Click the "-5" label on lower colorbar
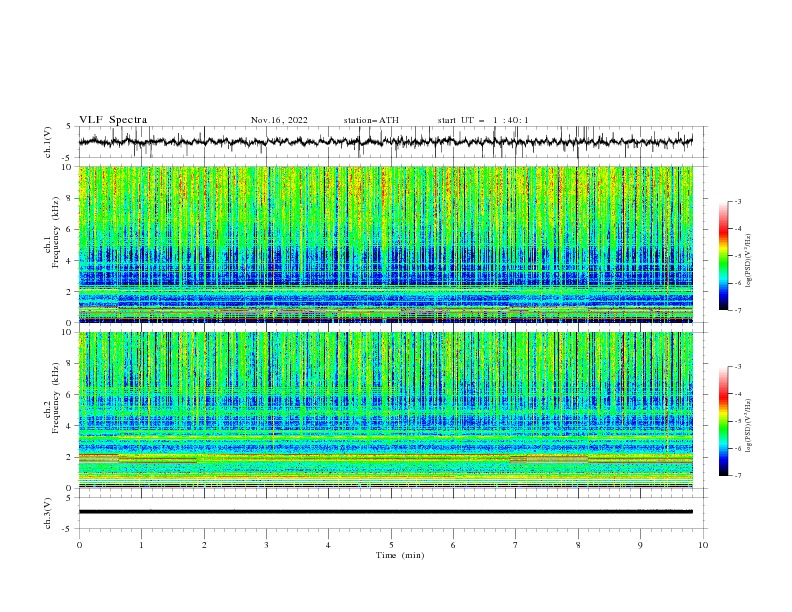This screenshot has height=612, width=792. (x=737, y=421)
